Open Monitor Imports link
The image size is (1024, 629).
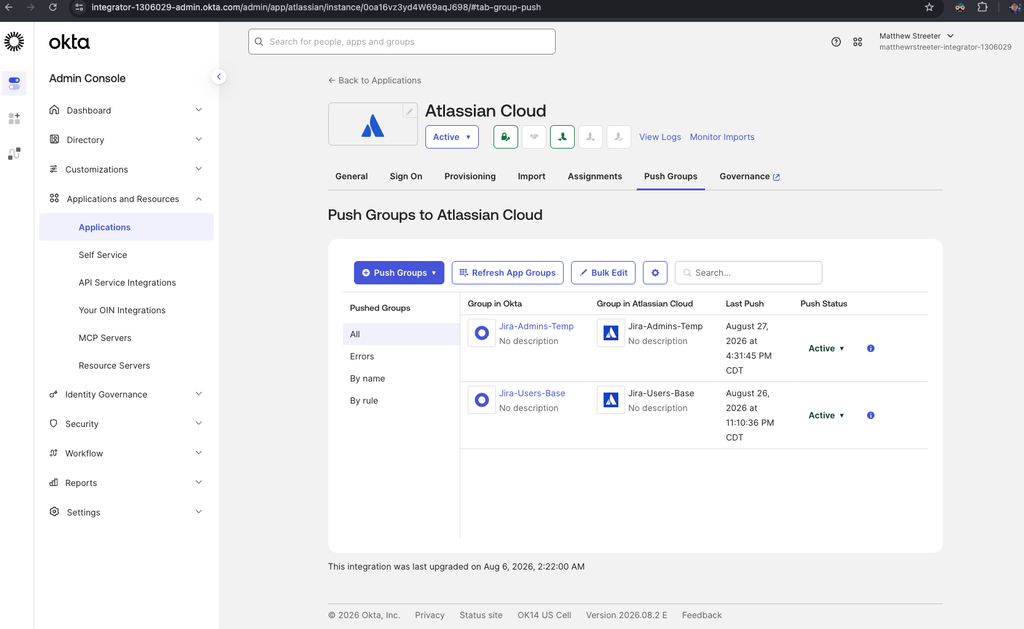tap(722, 137)
